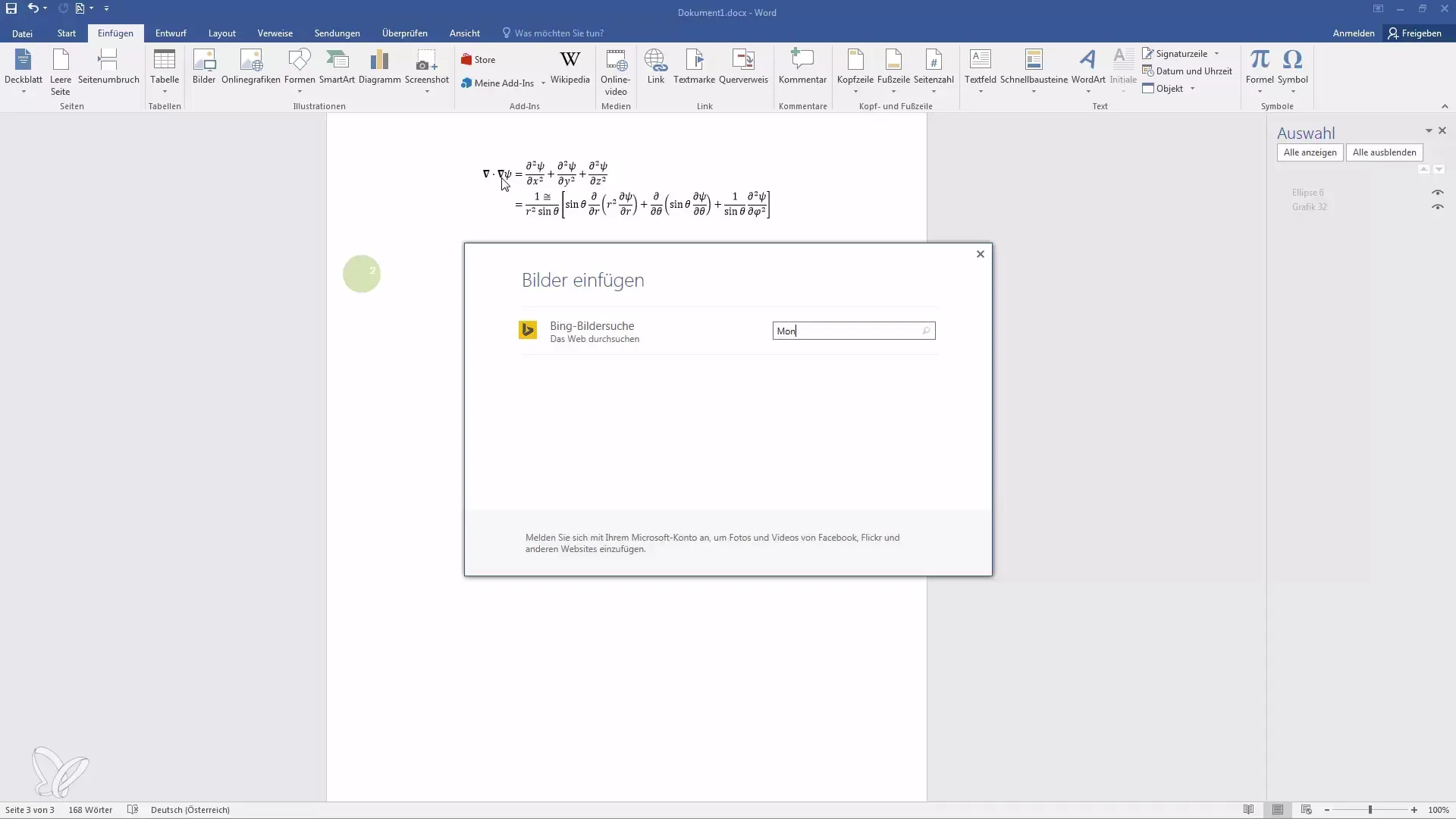Viewport: 1456px width, 819px height.
Task: Open Auswahl pane options dropdown
Action: (x=1429, y=131)
